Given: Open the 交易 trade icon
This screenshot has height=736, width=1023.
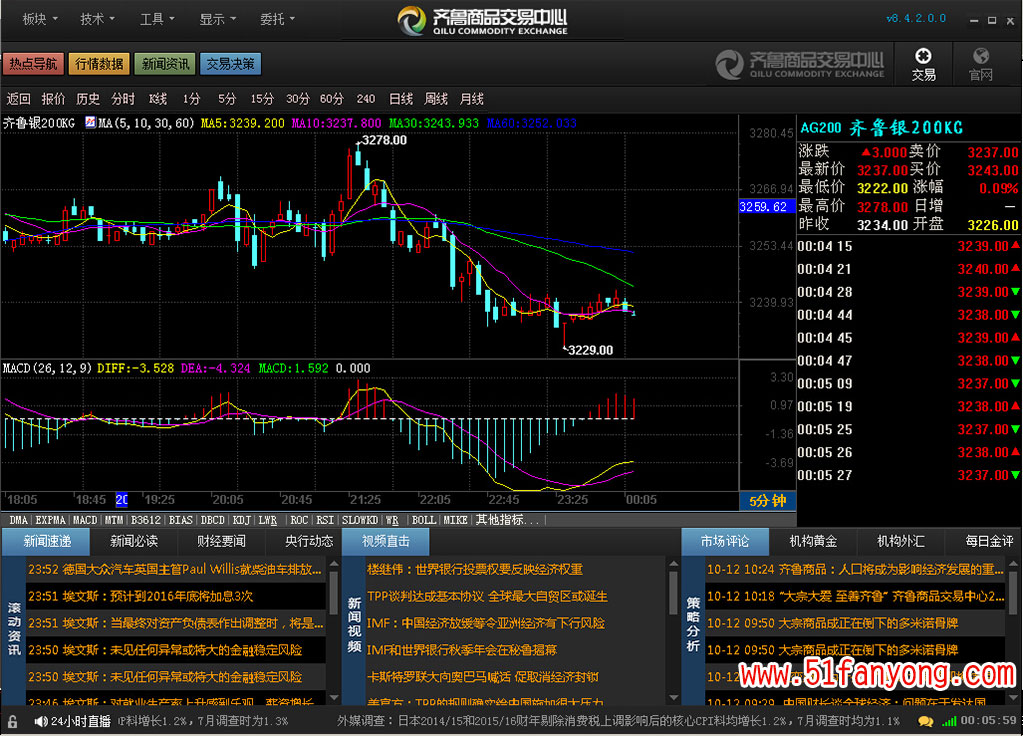Looking at the screenshot, I should 923,64.
